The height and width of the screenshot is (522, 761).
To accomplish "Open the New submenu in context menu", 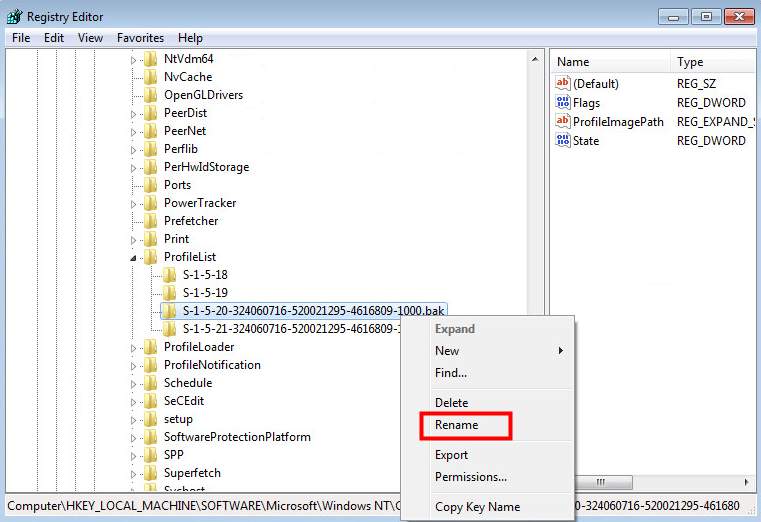I will tap(488, 351).
